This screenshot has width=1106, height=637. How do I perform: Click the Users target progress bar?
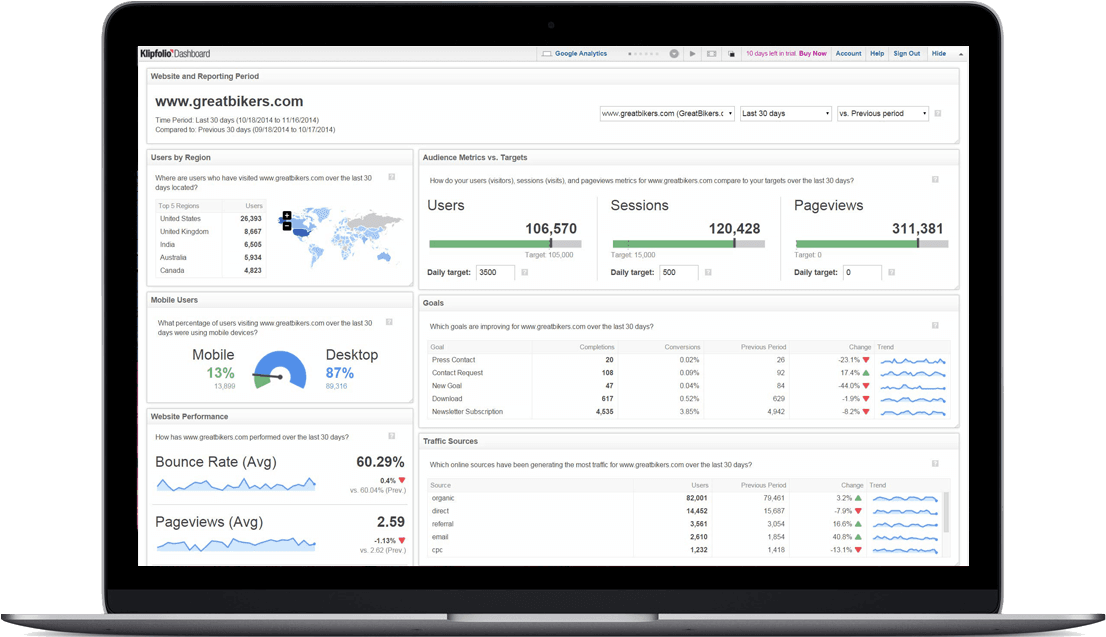pyautogui.click(x=504, y=243)
